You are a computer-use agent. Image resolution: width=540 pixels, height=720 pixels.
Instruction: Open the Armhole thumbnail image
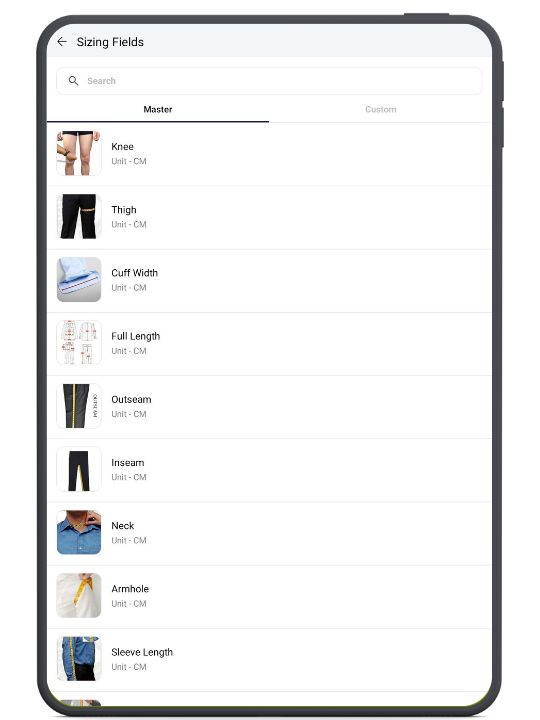(79, 596)
